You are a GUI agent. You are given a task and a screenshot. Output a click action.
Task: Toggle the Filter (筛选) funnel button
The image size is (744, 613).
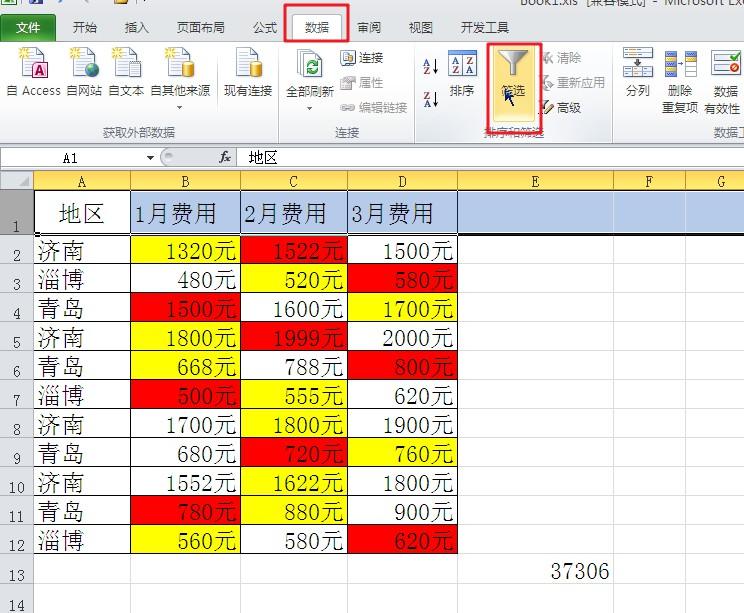click(x=513, y=83)
